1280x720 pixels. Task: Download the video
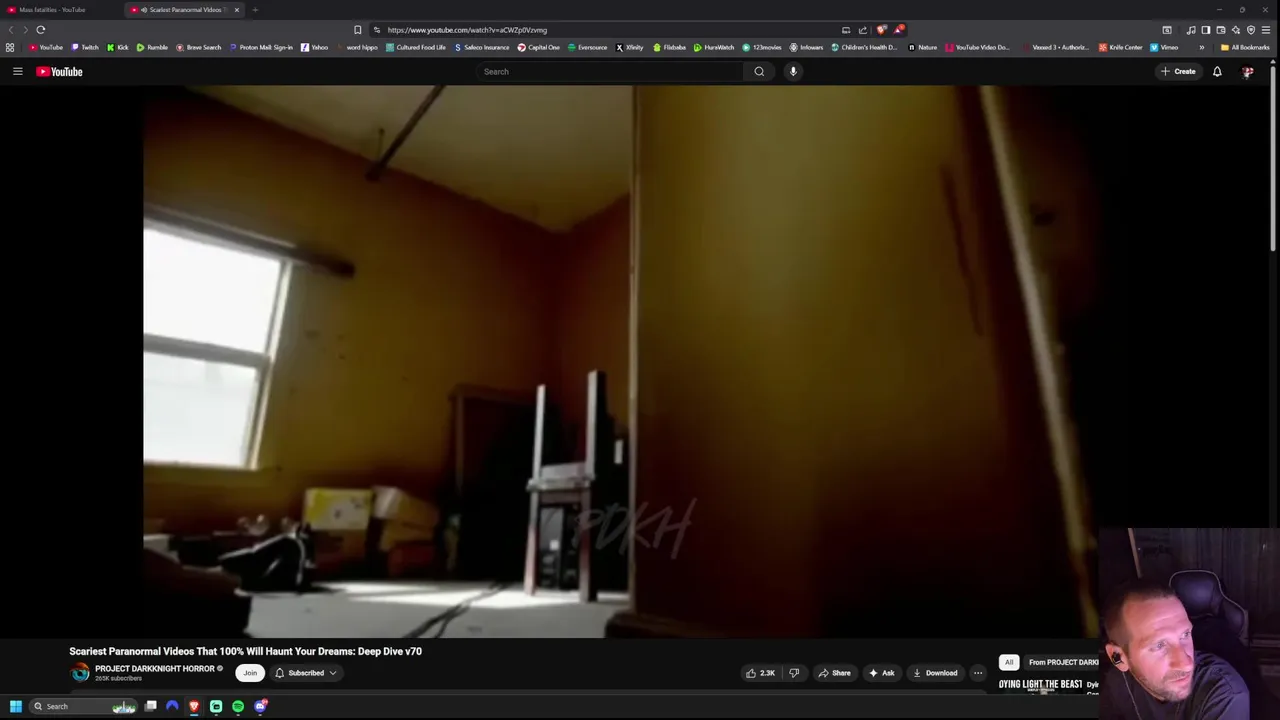coord(935,673)
